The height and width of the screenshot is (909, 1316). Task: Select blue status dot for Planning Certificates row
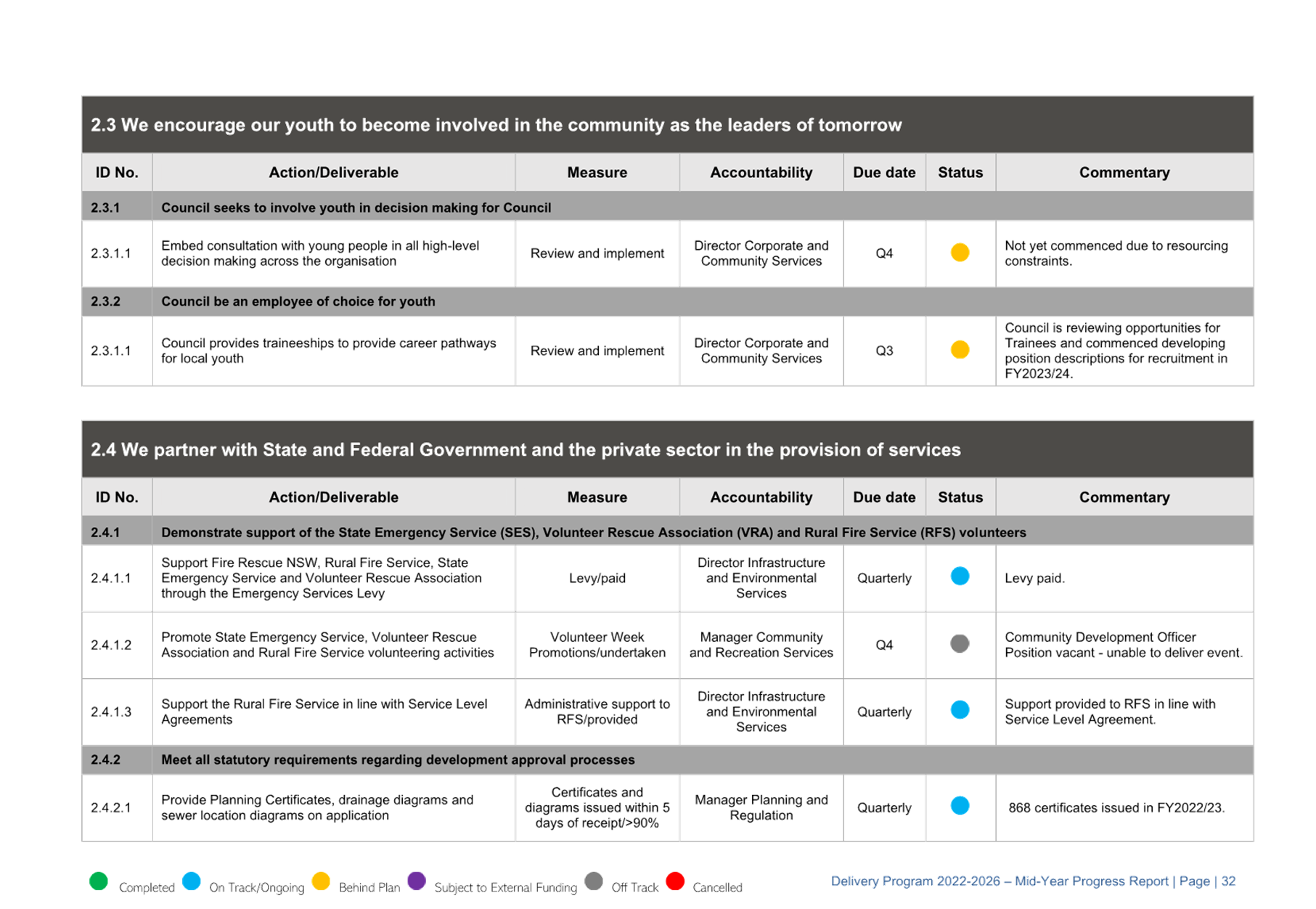(x=960, y=806)
